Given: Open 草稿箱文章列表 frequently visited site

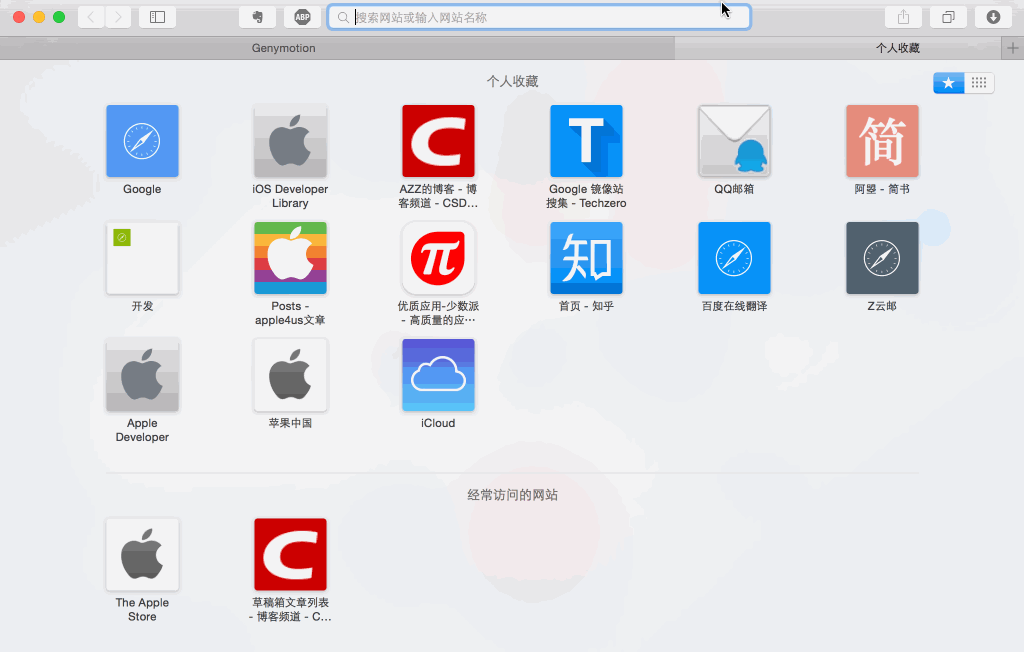Looking at the screenshot, I should [x=291, y=555].
